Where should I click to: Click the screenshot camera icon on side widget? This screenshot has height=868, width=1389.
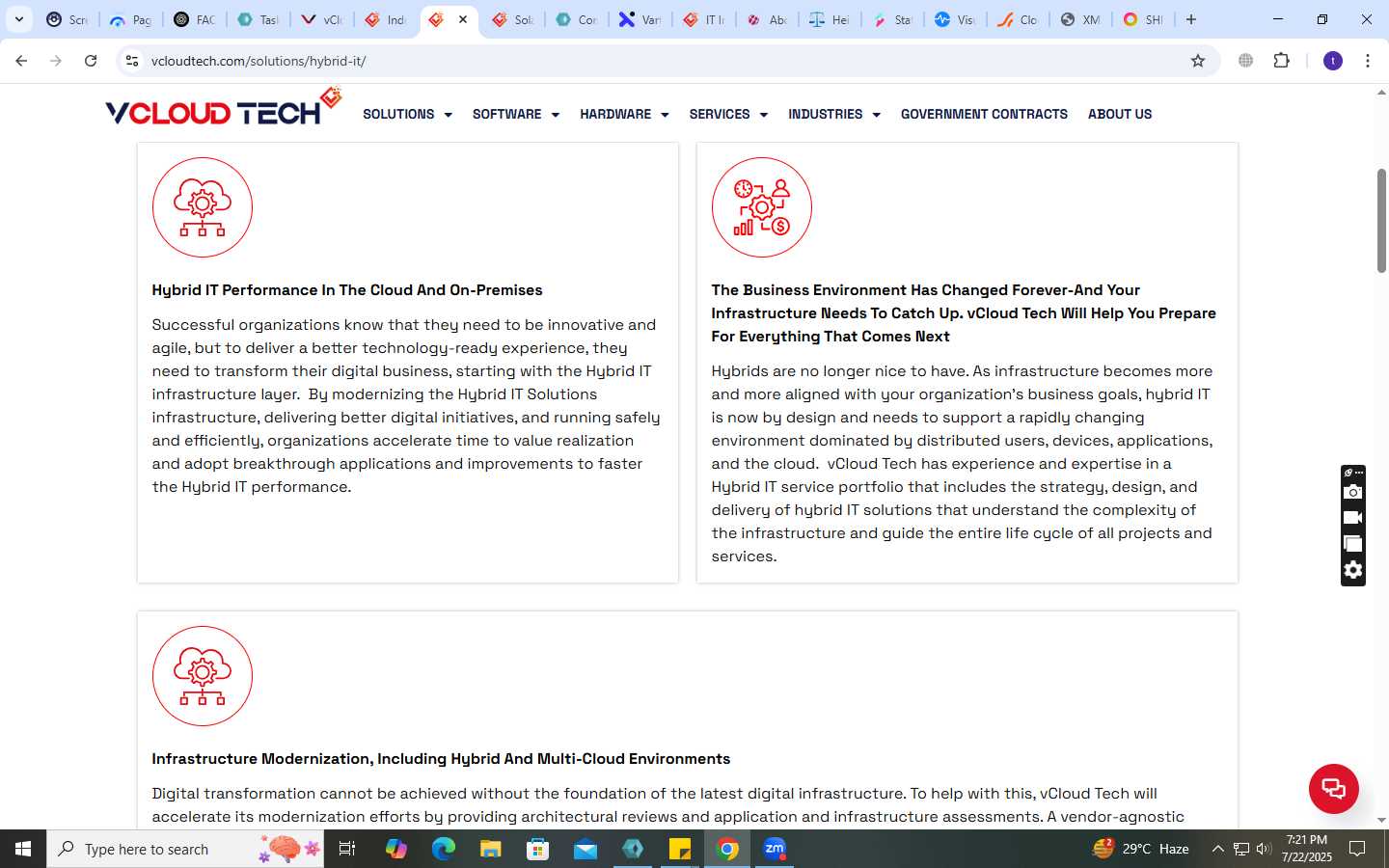(x=1353, y=492)
